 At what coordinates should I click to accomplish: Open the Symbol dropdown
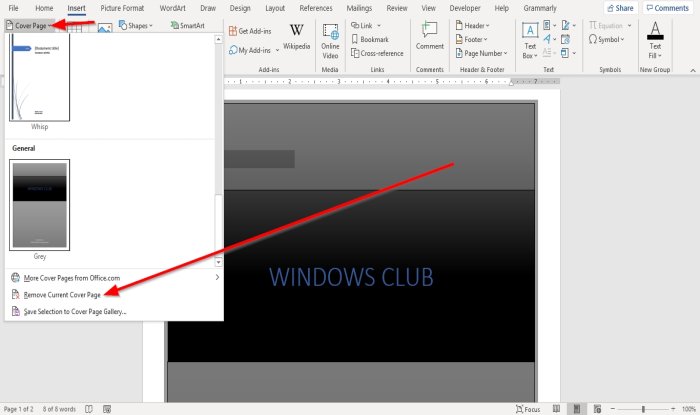[606, 39]
